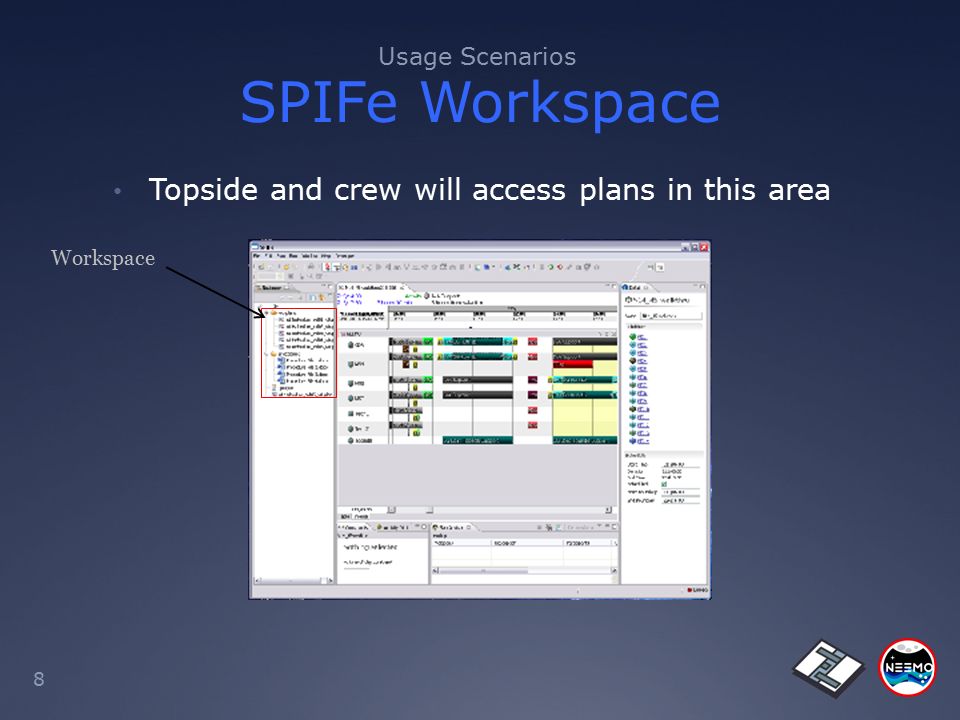Click the printer icon in SPIFe toolbar

point(310,267)
